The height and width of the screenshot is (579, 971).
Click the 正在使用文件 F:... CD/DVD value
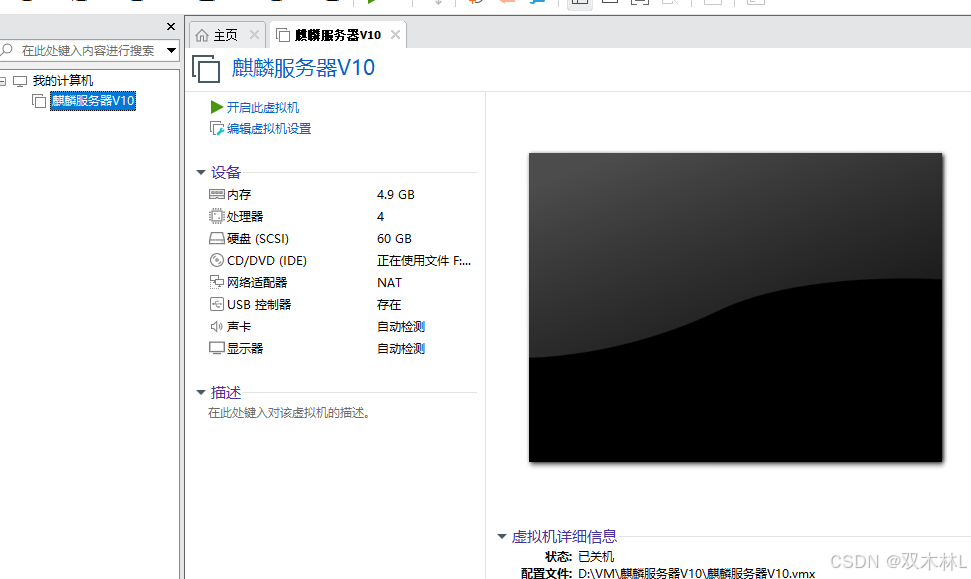click(x=424, y=260)
